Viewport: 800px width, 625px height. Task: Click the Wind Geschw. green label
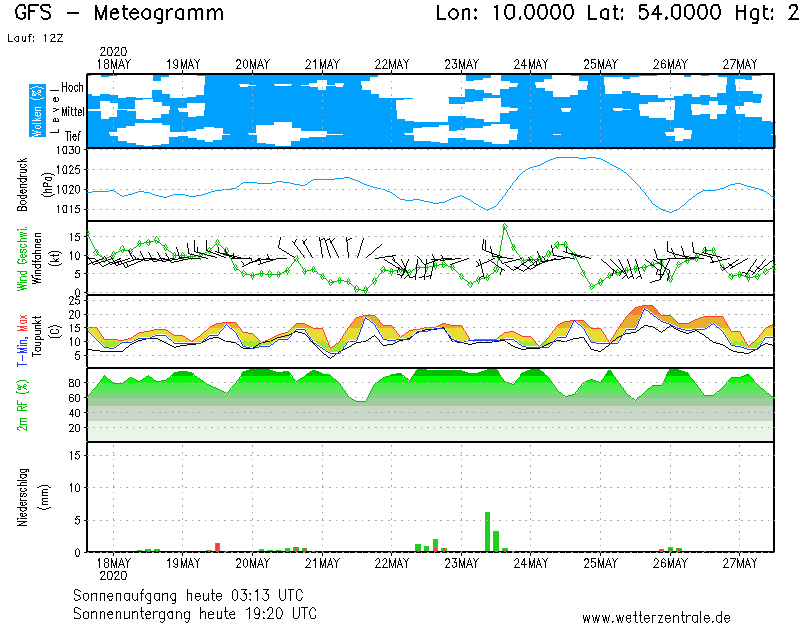pyautogui.click(x=22, y=259)
